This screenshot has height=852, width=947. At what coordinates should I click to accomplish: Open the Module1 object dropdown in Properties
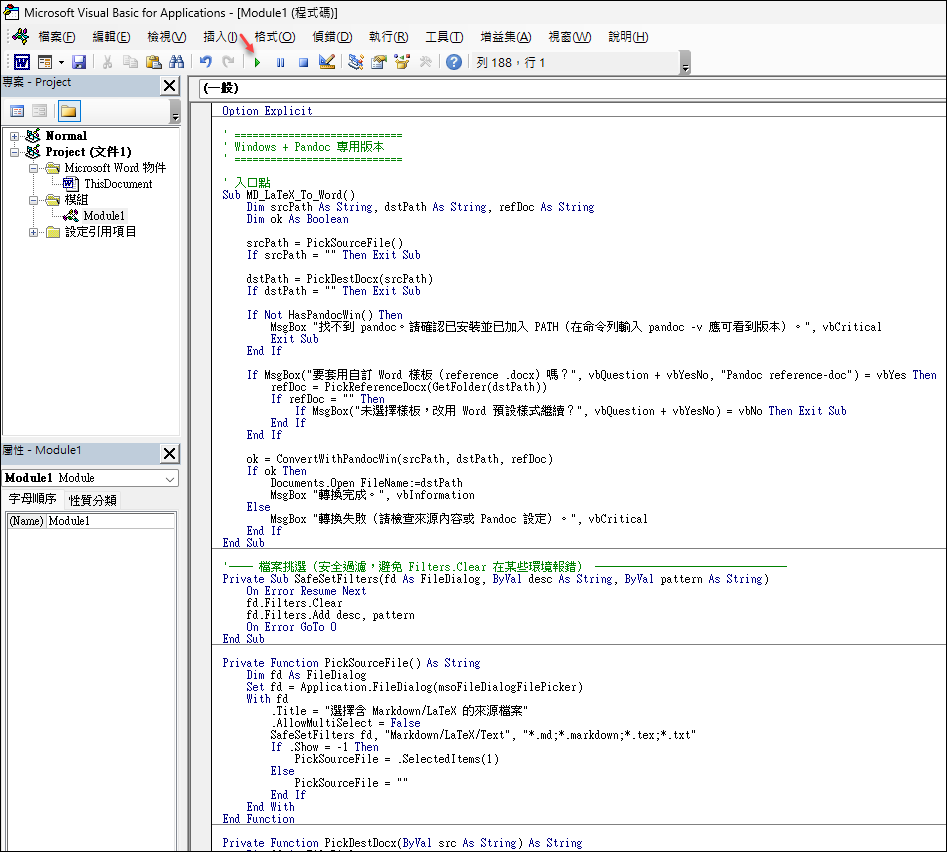pos(169,478)
